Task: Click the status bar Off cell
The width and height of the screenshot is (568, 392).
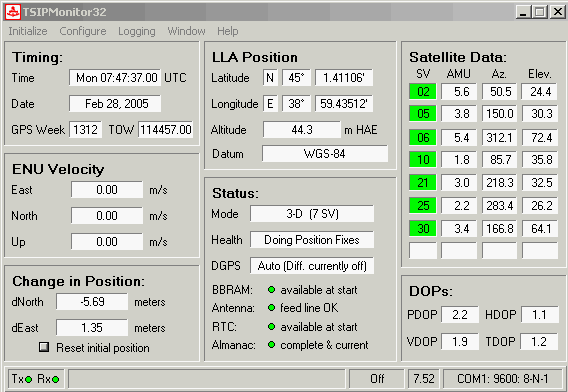Action: (377, 379)
